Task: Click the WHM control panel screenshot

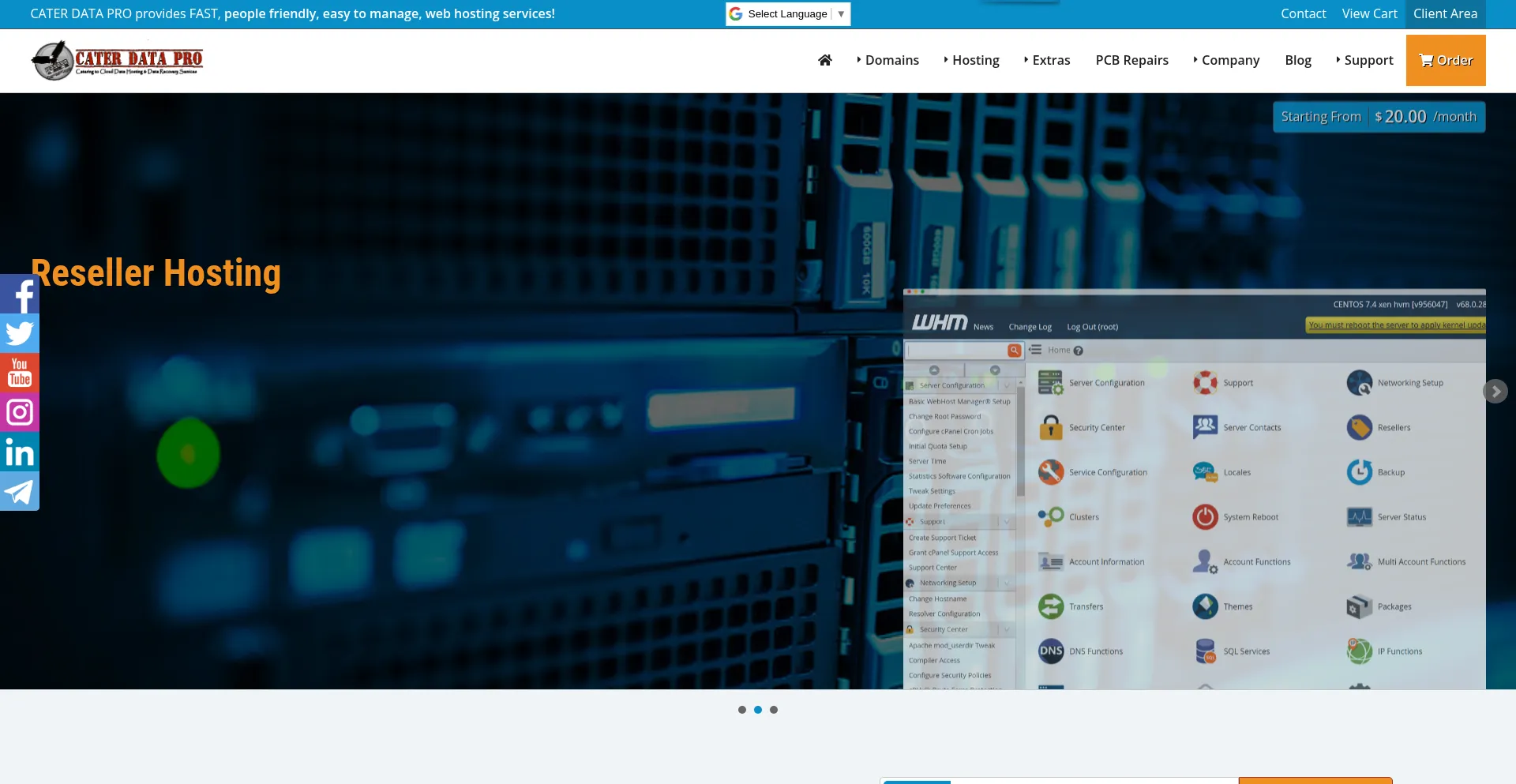Action: (1194, 489)
